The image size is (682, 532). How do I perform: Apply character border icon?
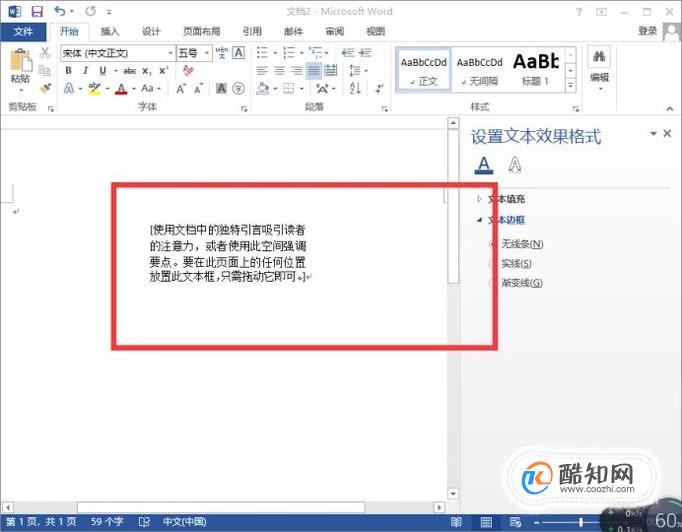pos(238,53)
